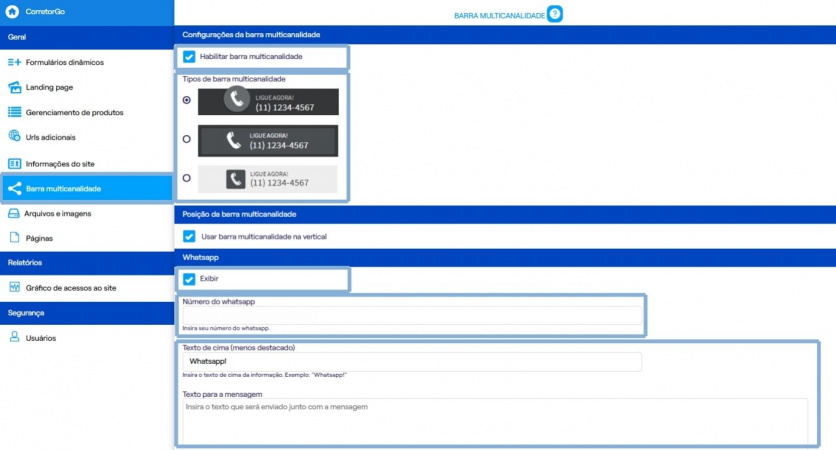The height and width of the screenshot is (450, 836).
Task: Open help question mark next to Barra Multicanalidade
Action: (x=554, y=14)
